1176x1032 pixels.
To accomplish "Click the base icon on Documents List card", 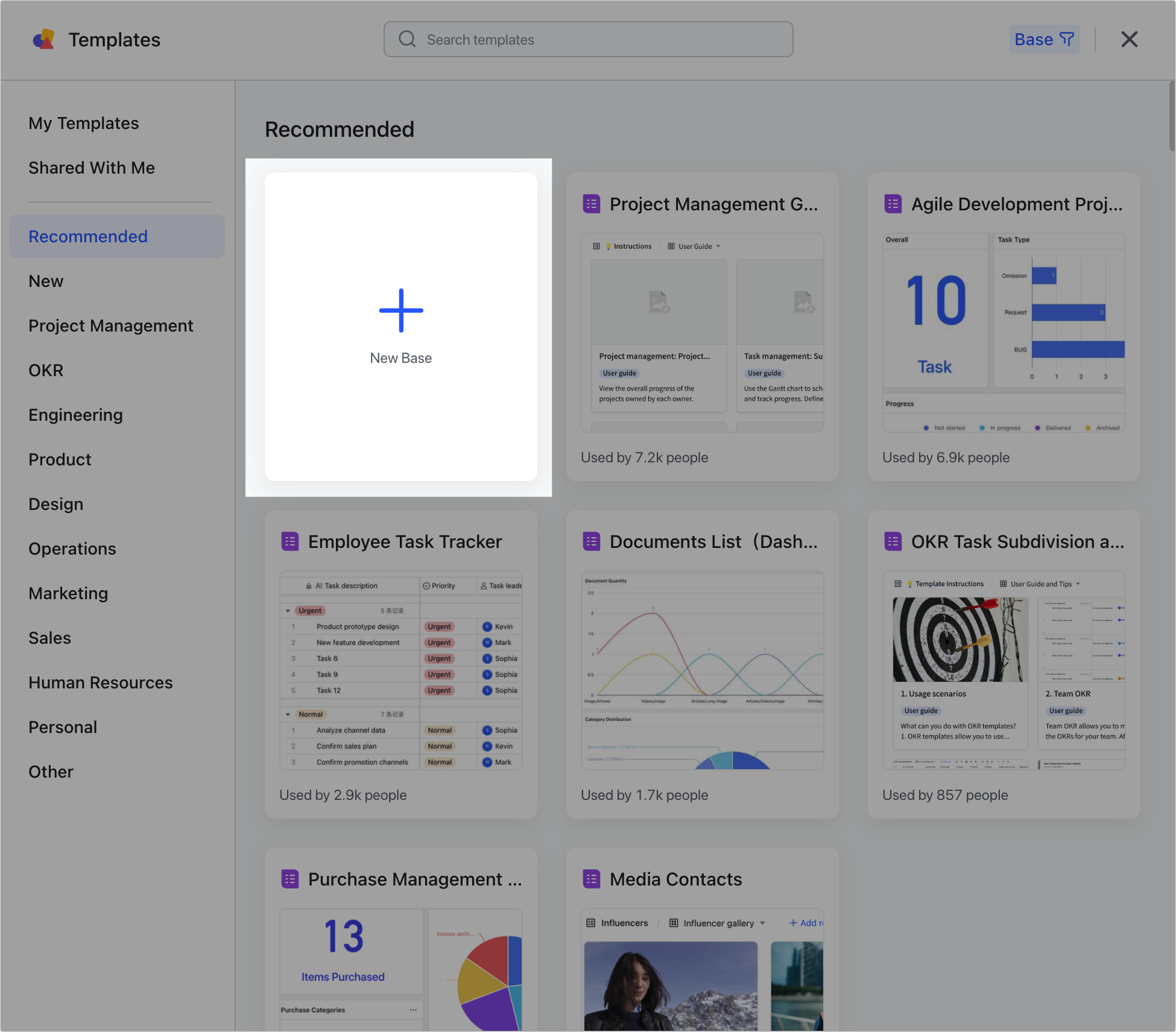I will tap(591, 541).
